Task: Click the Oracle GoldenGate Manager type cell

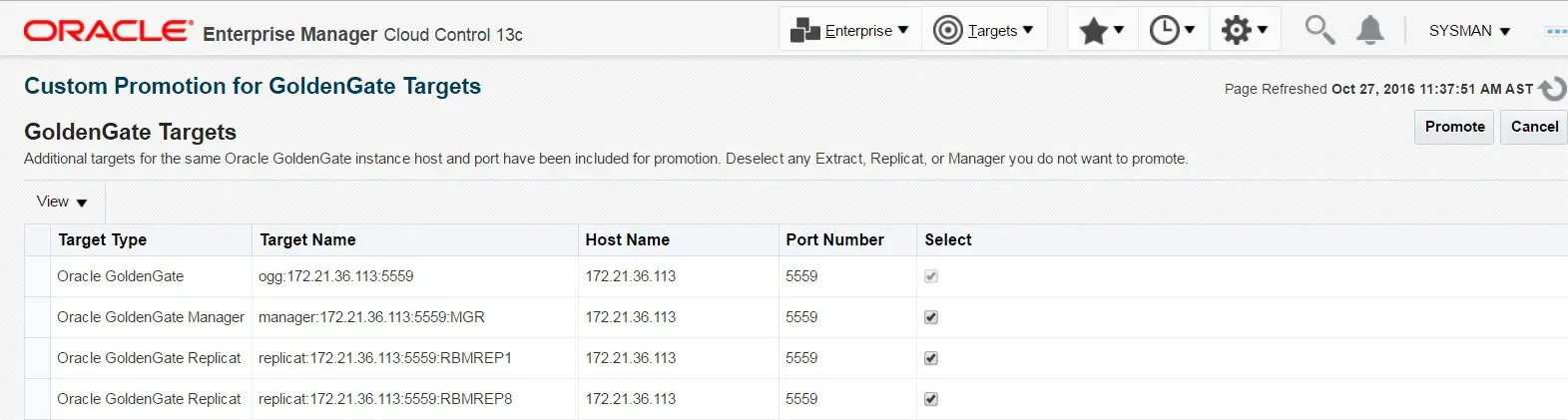Action: (151, 317)
